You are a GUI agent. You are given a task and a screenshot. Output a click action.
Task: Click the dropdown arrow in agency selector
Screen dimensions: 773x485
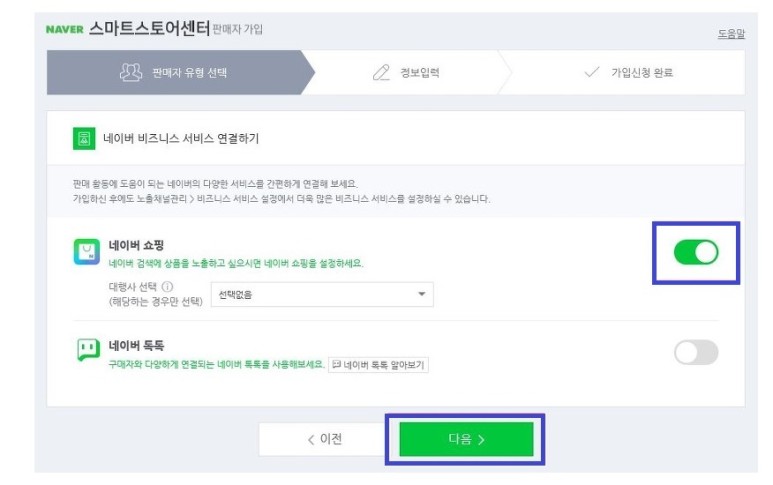tap(422, 294)
